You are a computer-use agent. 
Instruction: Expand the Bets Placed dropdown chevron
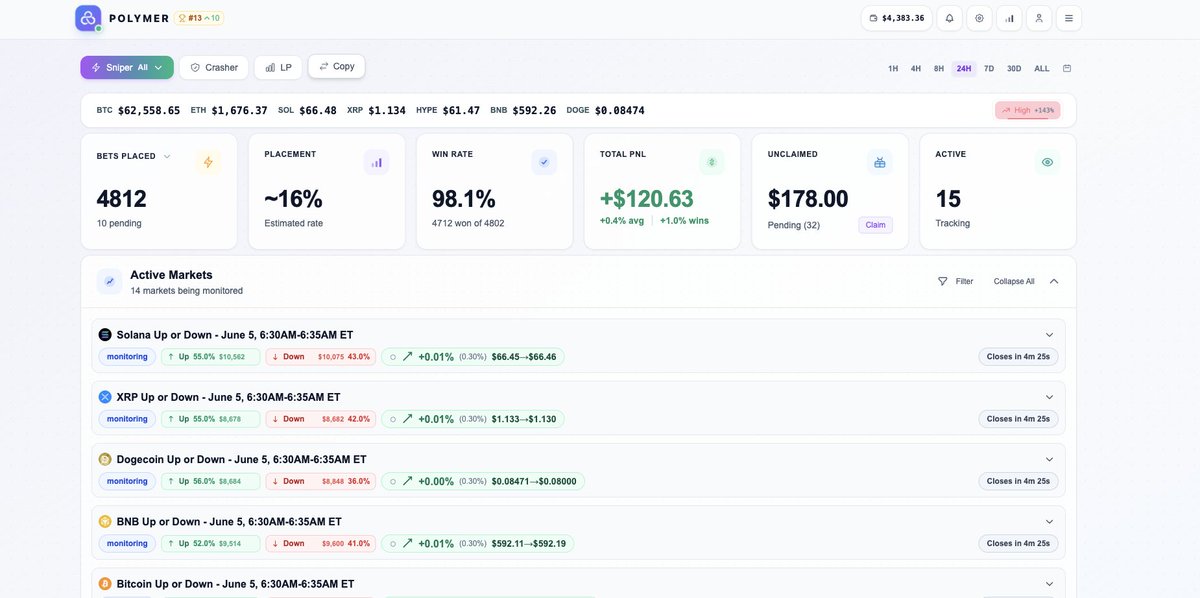click(x=167, y=156)
